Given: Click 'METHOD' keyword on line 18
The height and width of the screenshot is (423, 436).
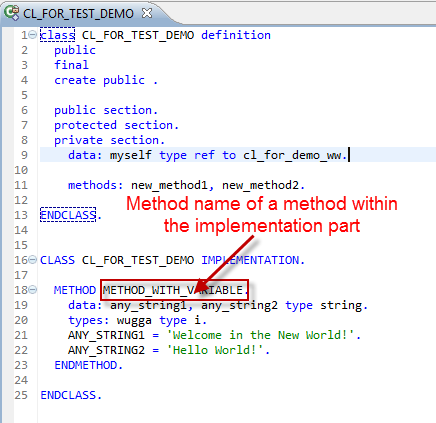Looking at the screenshot, I should tap(75, 290).
